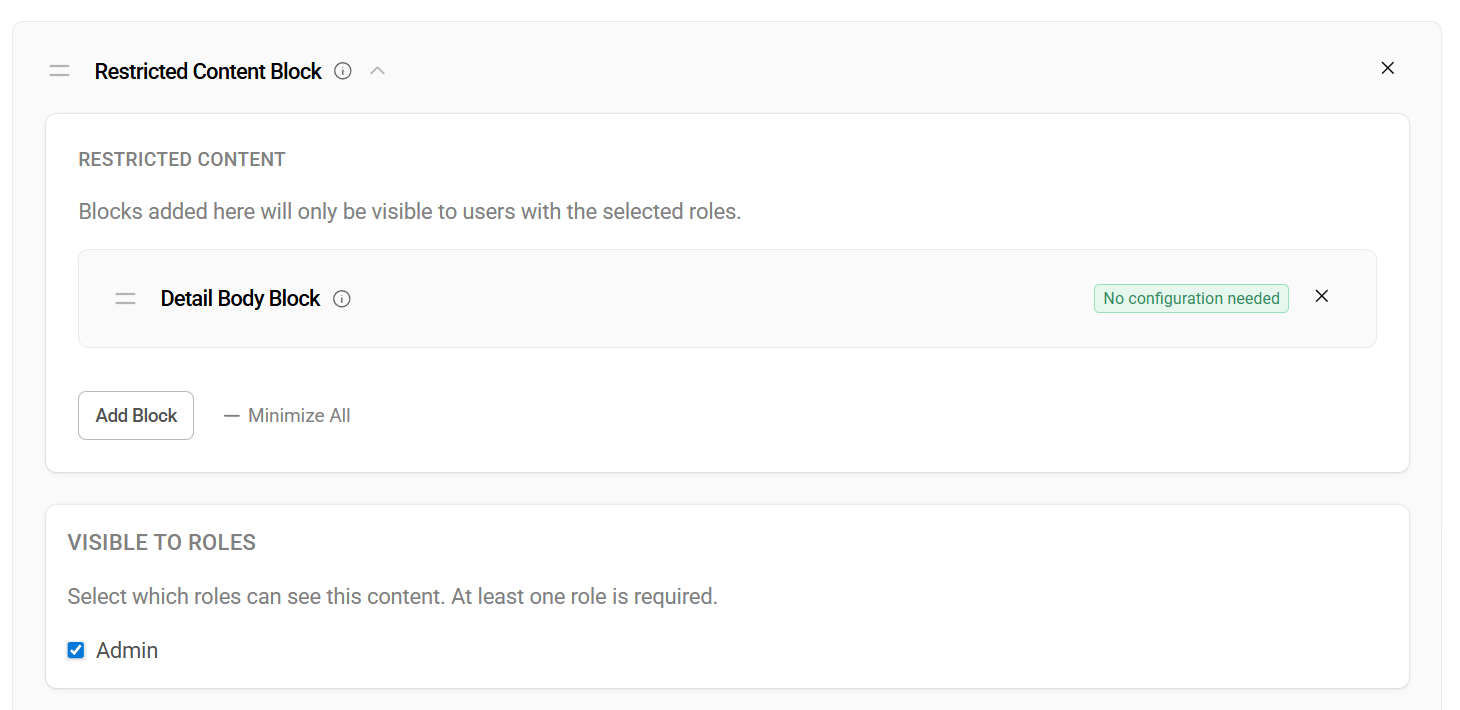Click the No configuration needed badge
1460x710 pixels.
pos(1191,298)
